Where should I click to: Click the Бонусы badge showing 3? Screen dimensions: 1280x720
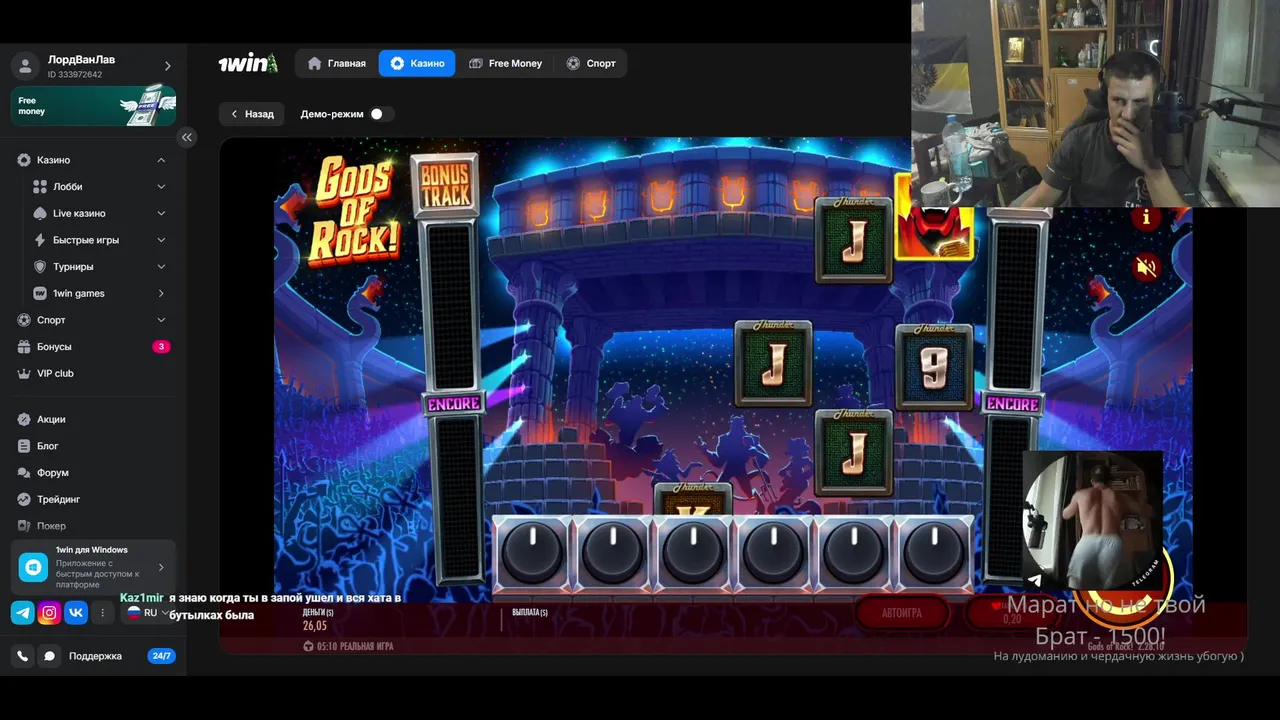coord(160,347)
